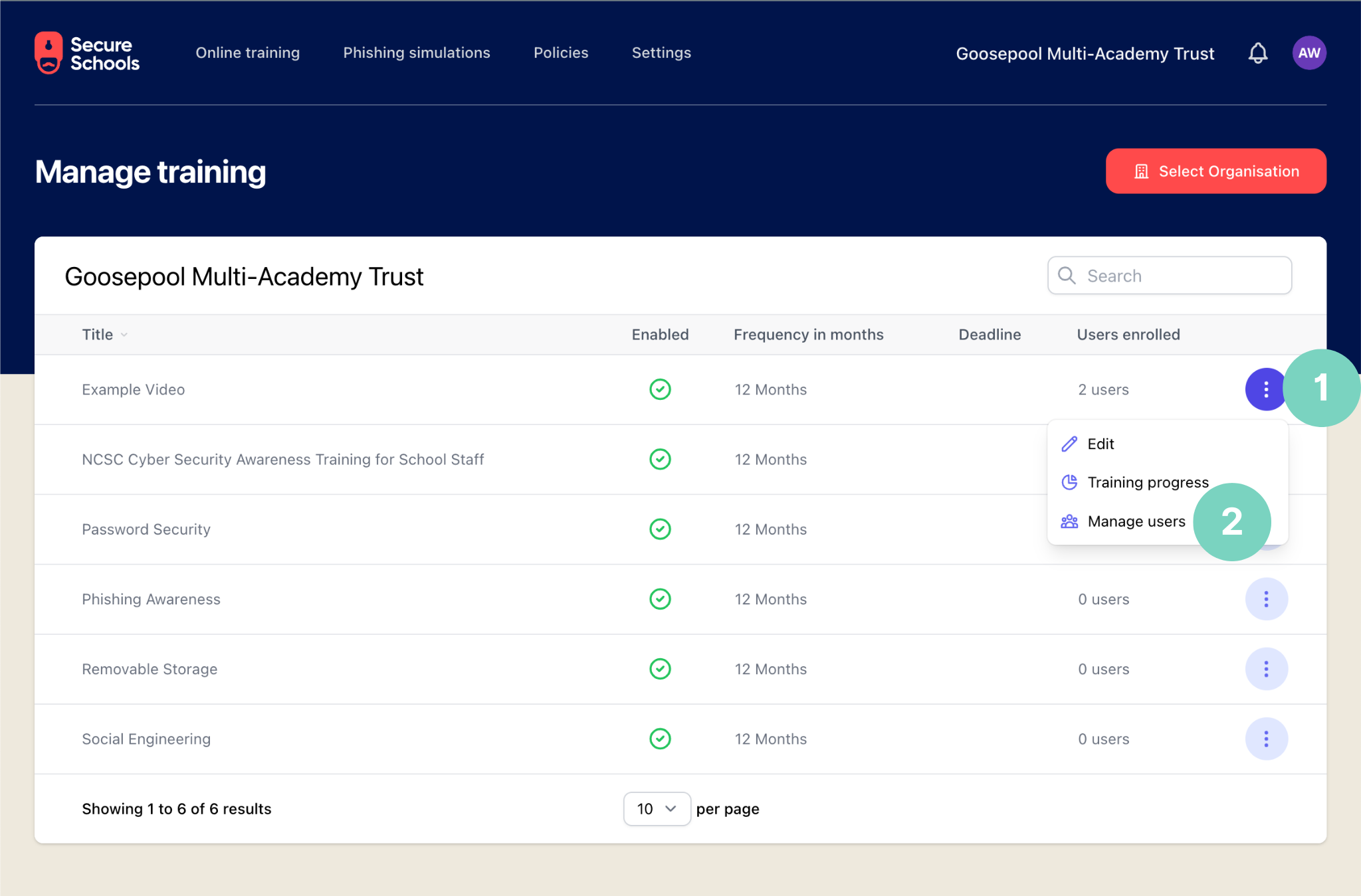Click the Phishing Awareness title
The width and height of the screenshot is (1361, 896).
151,599
